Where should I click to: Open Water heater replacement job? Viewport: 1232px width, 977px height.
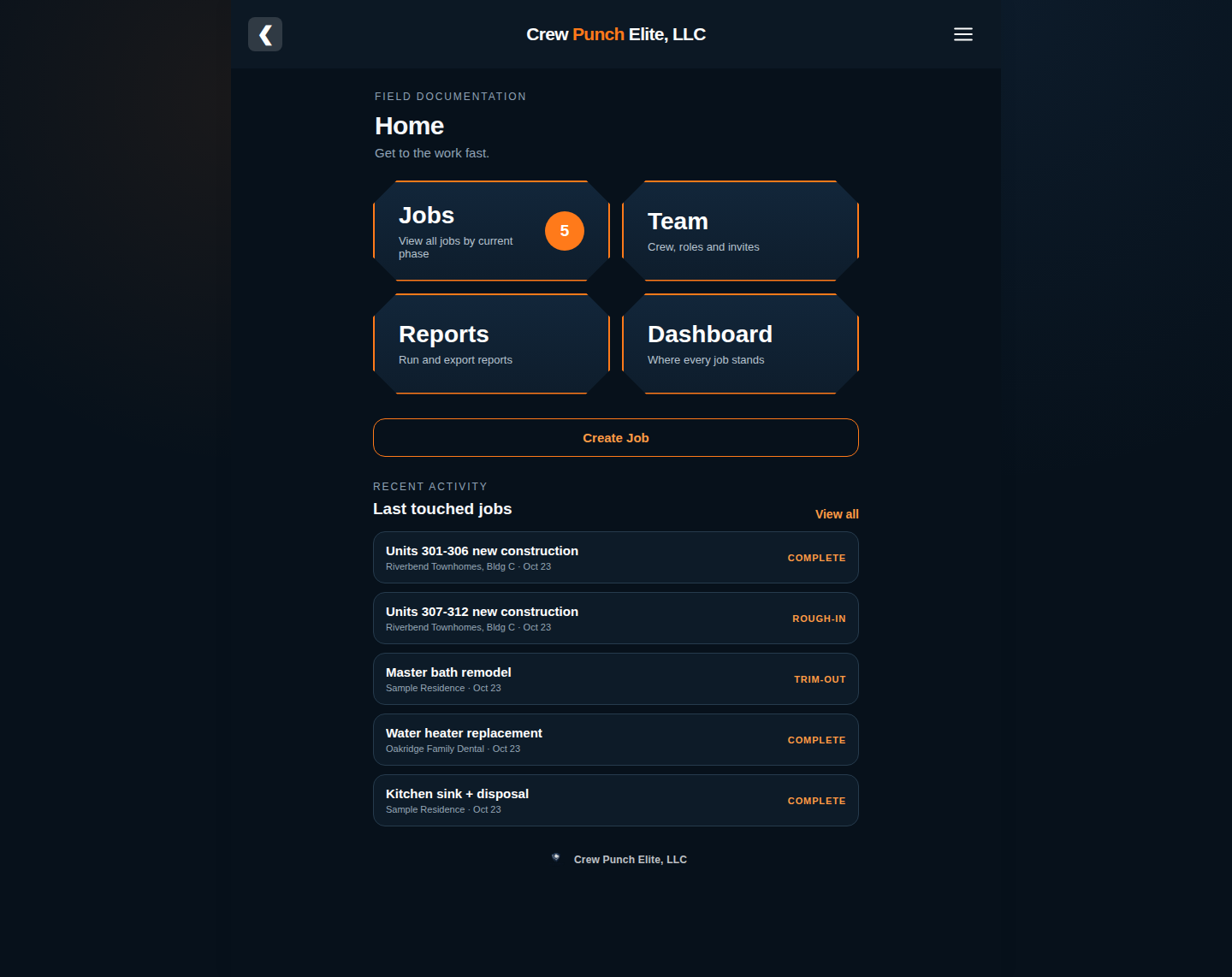coord(616,740)
